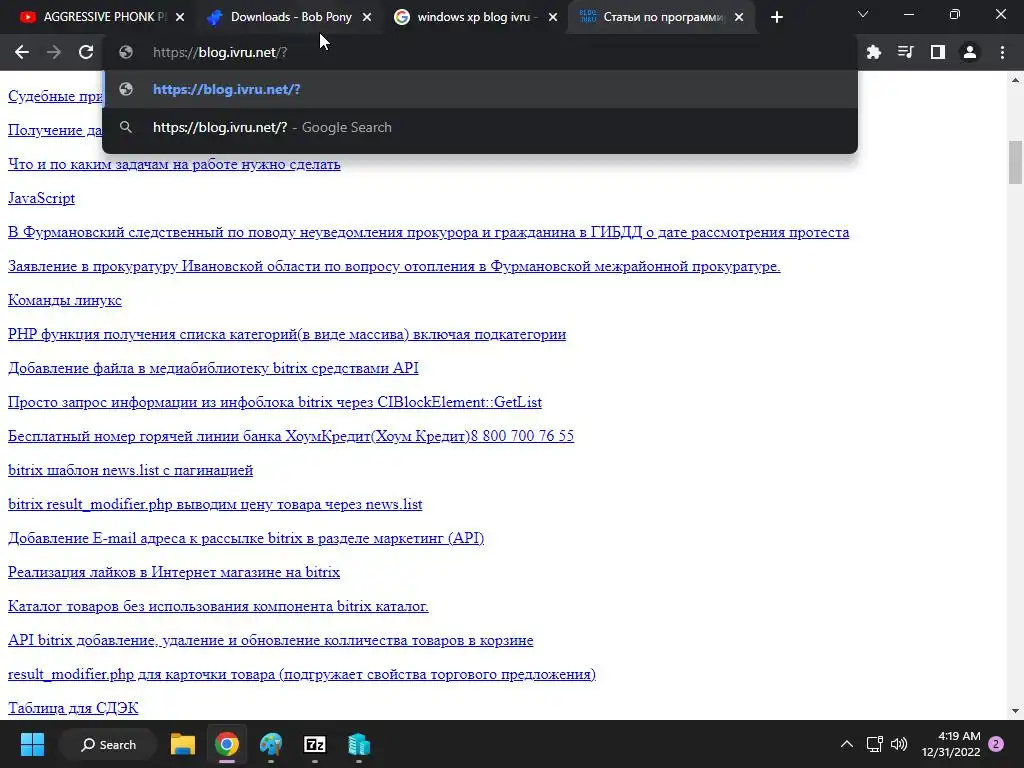Open the Paint taskbar icon

(271, 744)
